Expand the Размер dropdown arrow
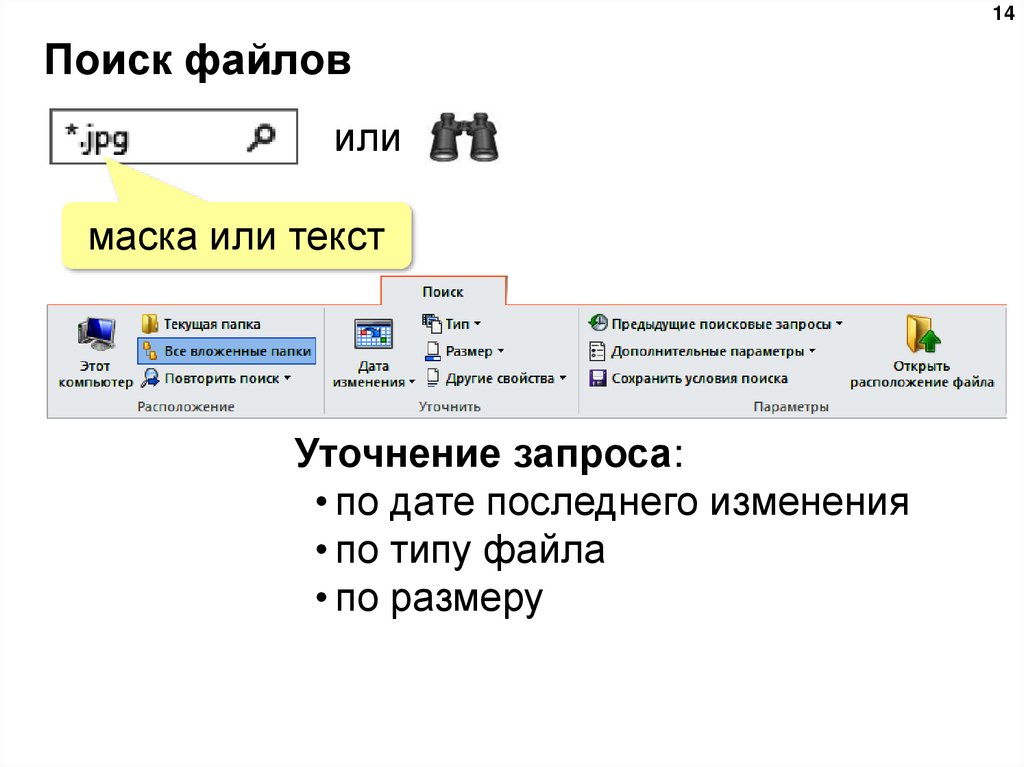Screen dimensions: 1024x767 coord(498,350)
